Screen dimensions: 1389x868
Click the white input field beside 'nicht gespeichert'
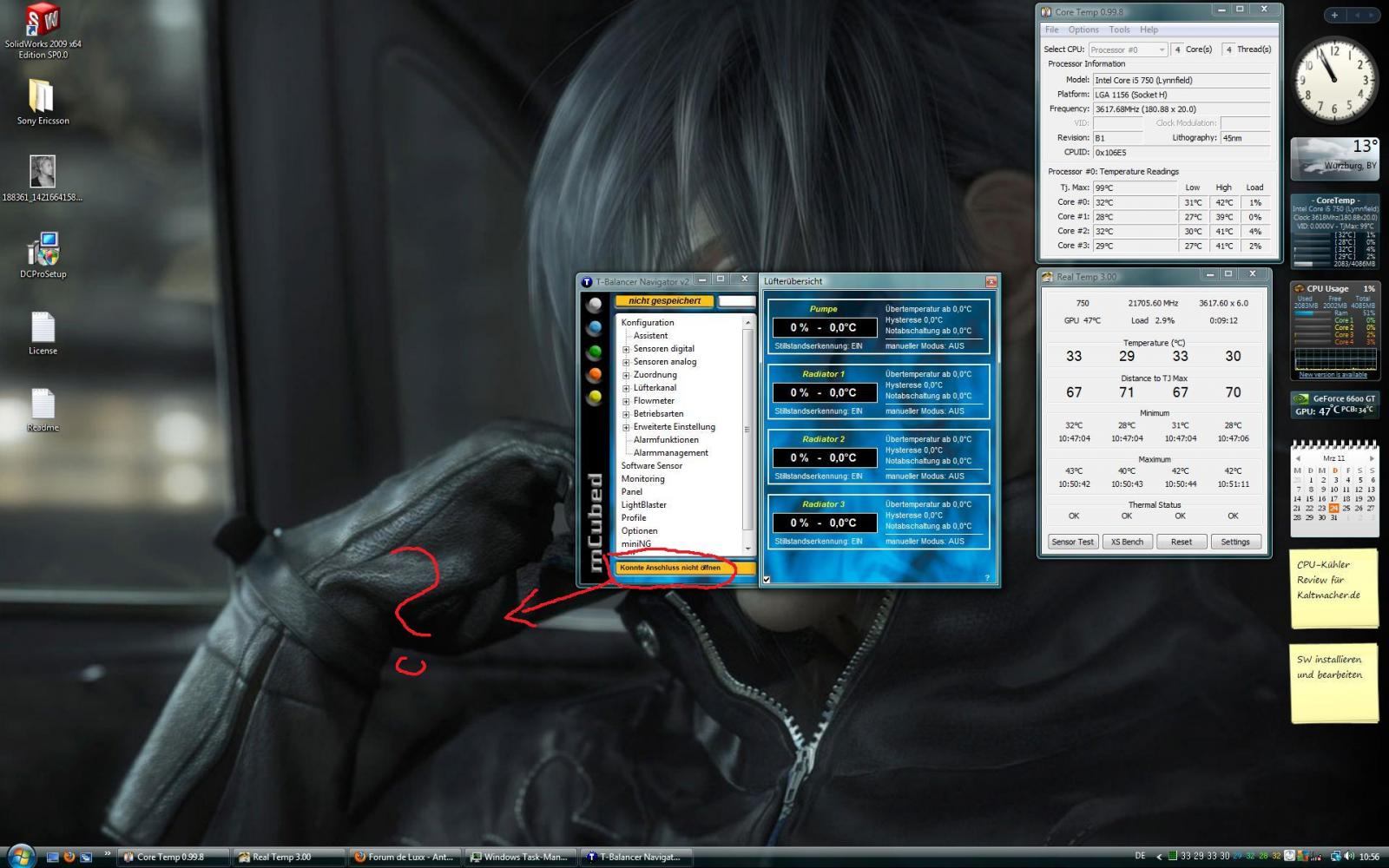[737, 301]
